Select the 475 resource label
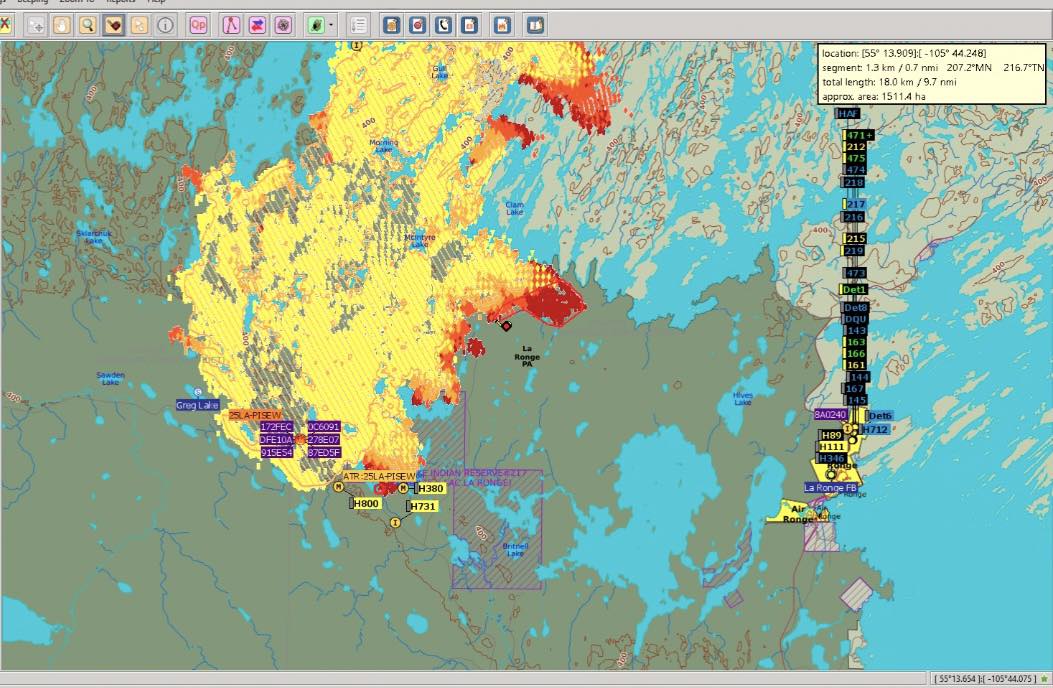Viewport: 1053px width, 688px height. (x=856, y=159)
